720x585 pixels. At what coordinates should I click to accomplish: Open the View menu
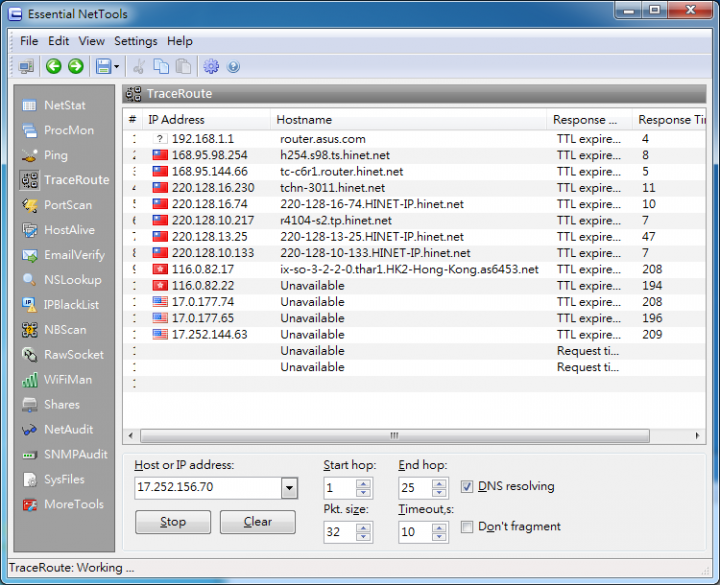pos(91,41)
